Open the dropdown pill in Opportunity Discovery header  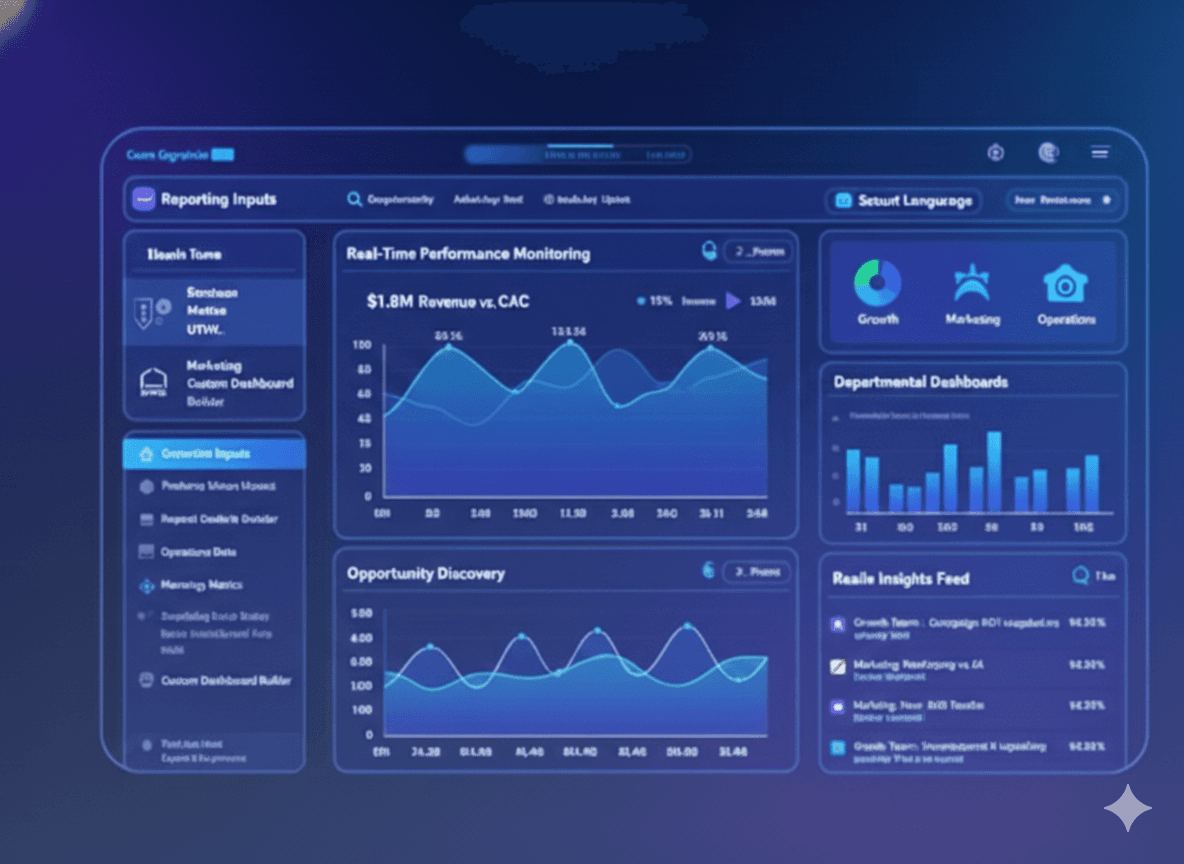(x=757, y=572)
